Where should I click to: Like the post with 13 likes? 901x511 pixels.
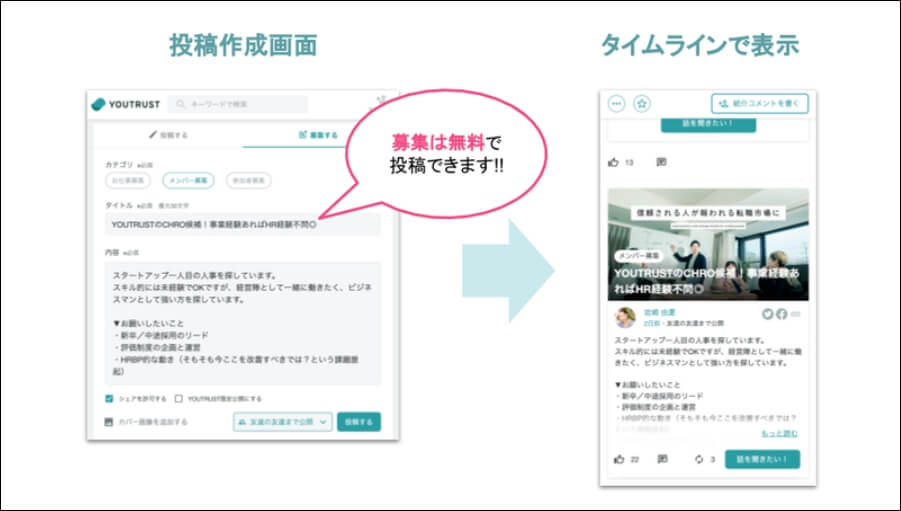614,163
